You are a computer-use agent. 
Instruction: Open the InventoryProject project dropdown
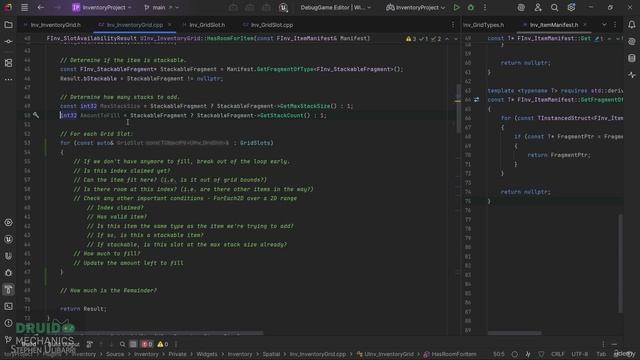(102, 7)
